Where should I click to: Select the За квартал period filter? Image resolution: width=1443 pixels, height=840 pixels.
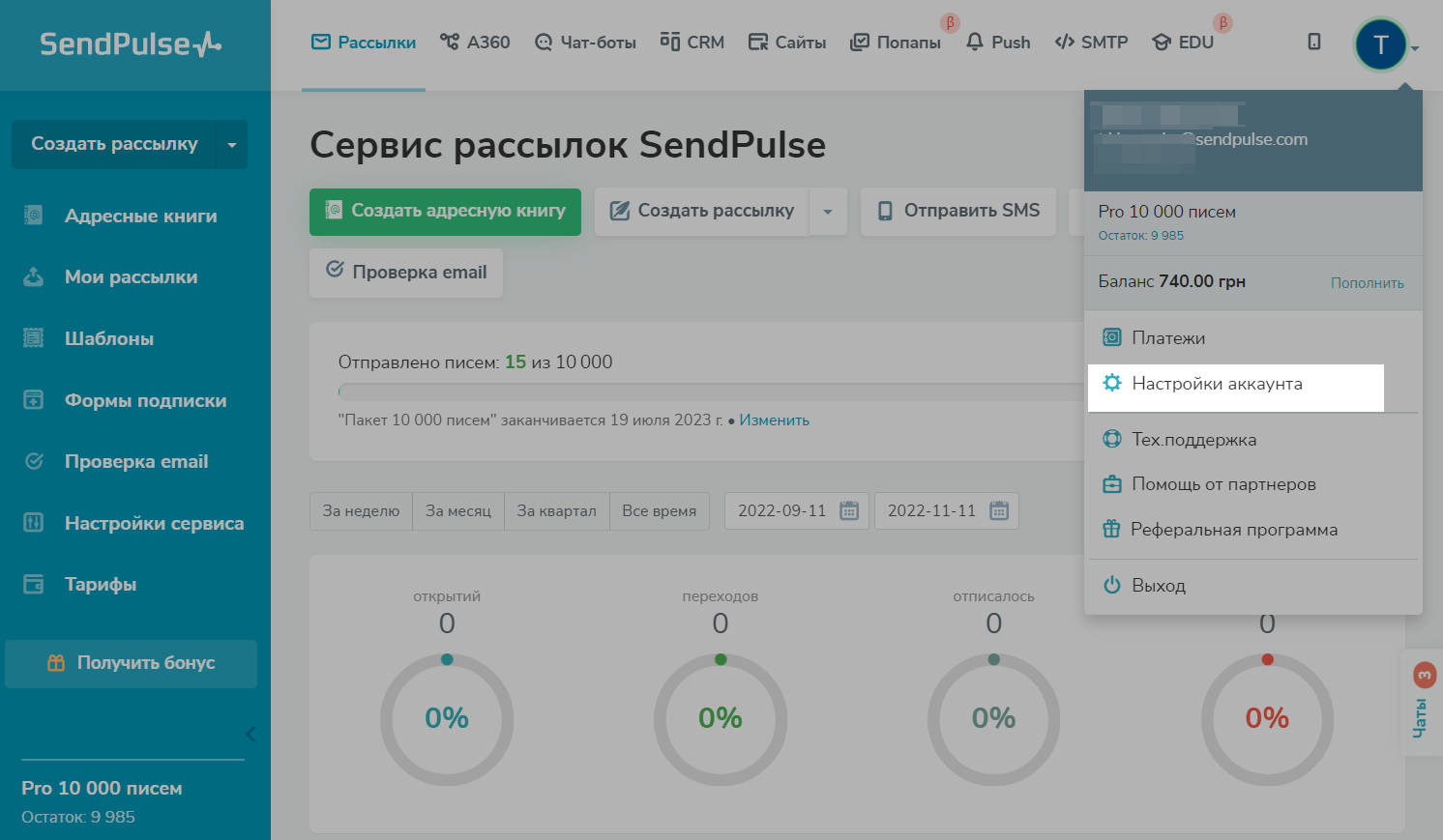[x=556, y=511]
